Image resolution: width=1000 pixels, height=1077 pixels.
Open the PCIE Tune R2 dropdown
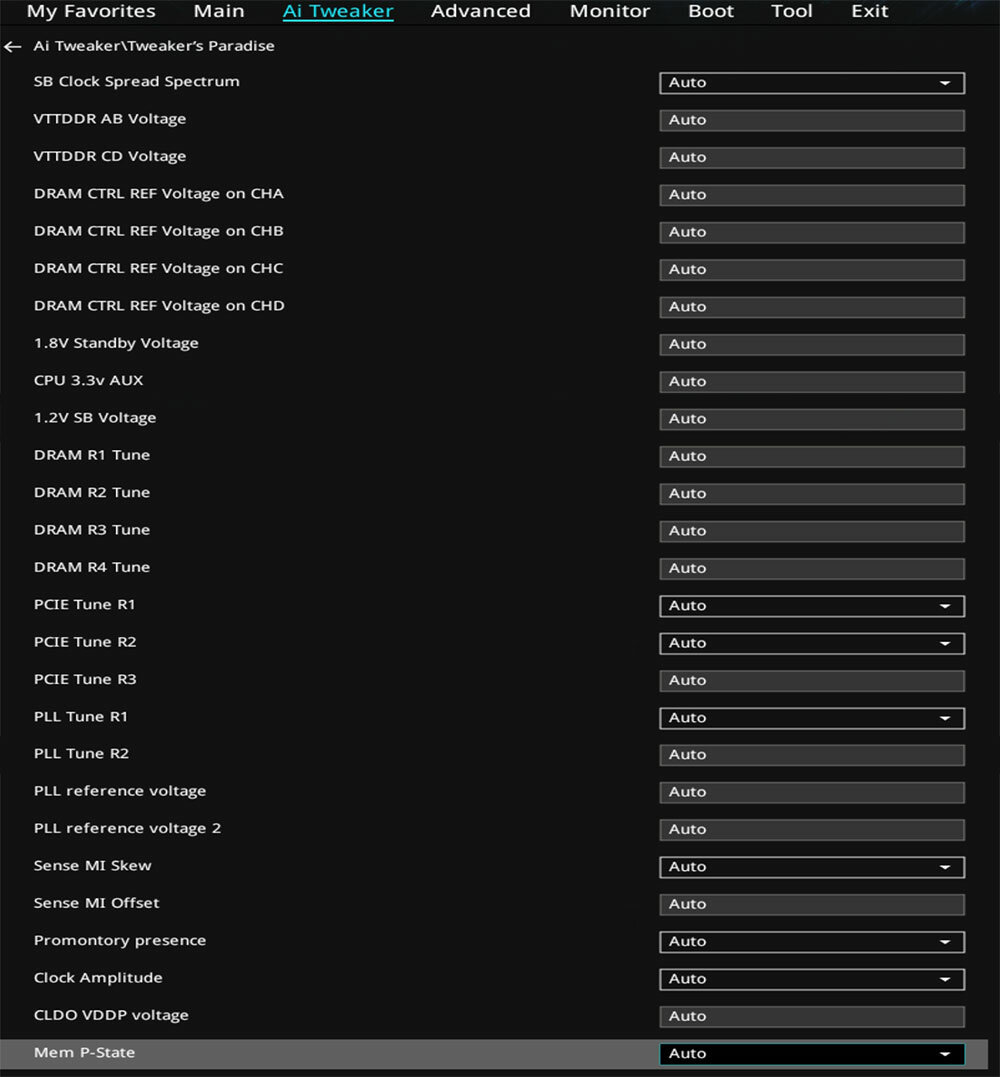pyautogui.click(x=812, y=644)
